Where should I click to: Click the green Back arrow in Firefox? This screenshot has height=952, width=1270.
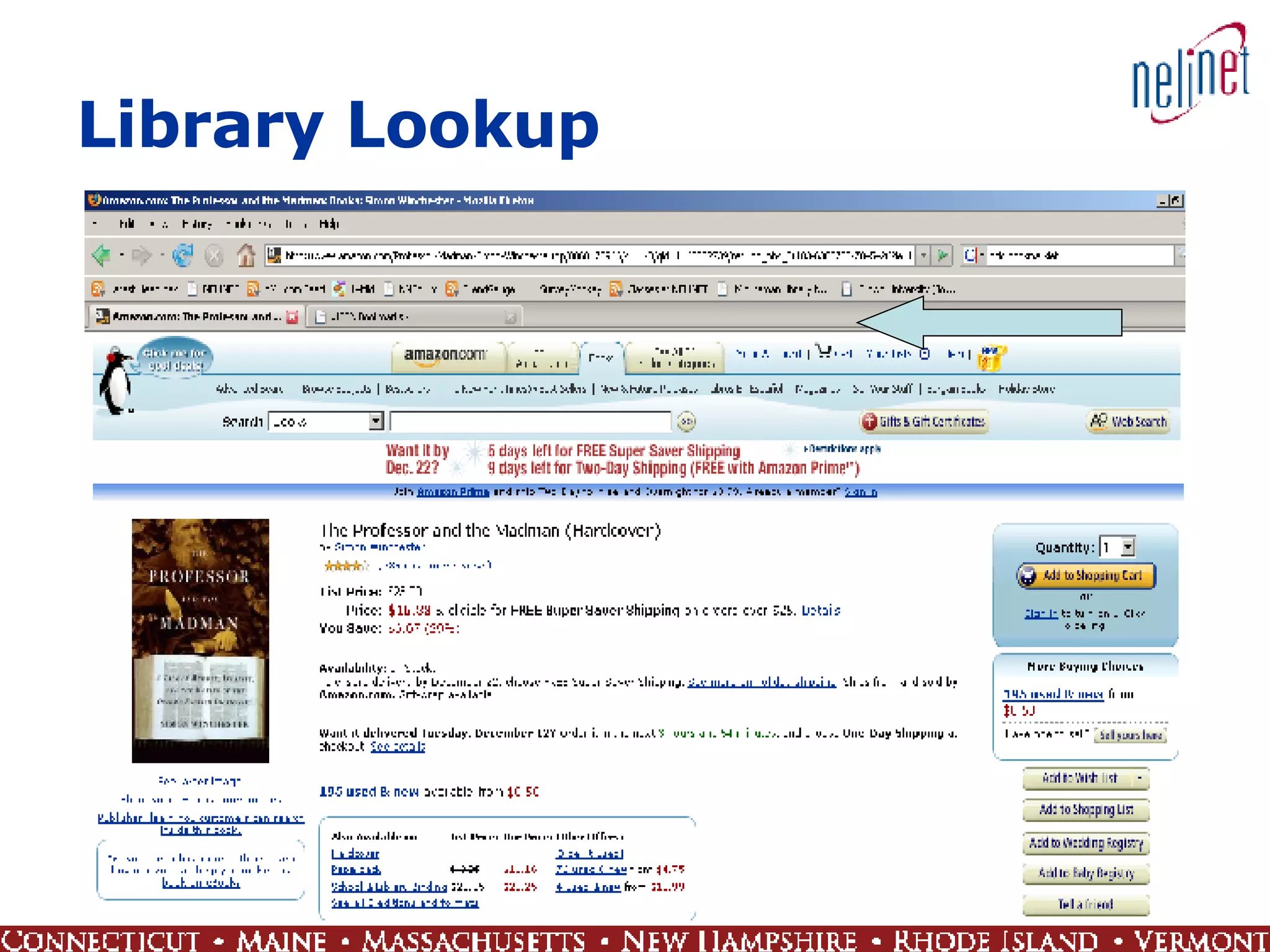click(x=102, y=255)
